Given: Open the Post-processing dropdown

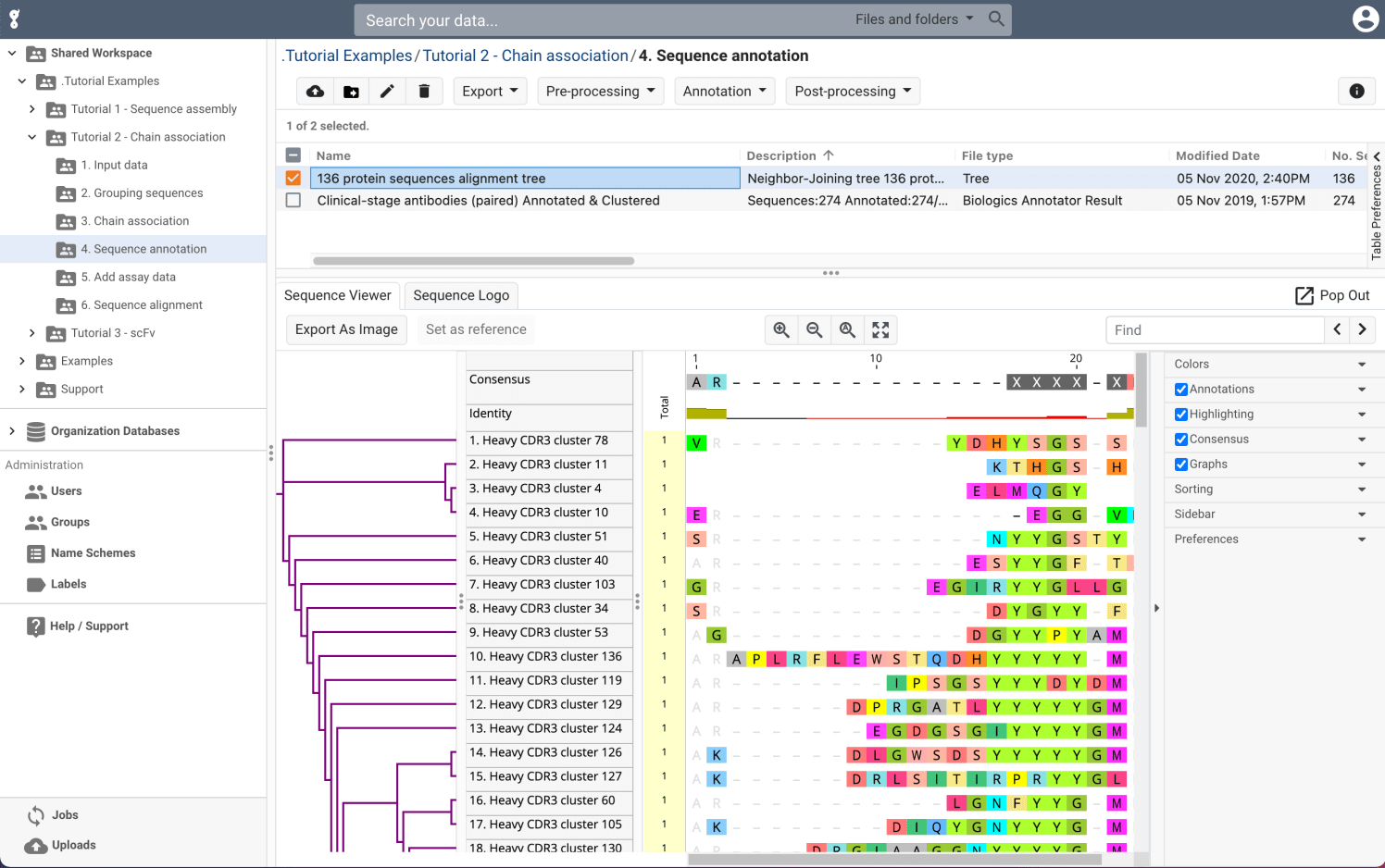Looking at the screenshot, I should coord(853,91).
